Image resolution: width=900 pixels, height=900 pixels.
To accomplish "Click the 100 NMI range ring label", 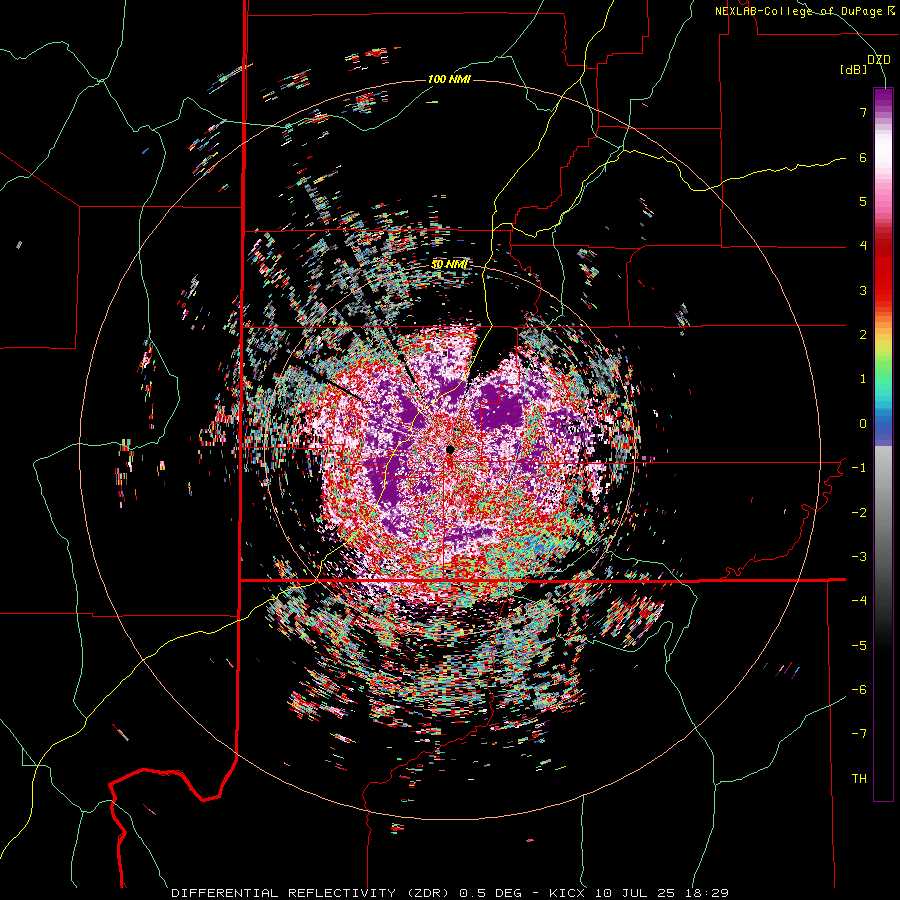I will [449, 79].
